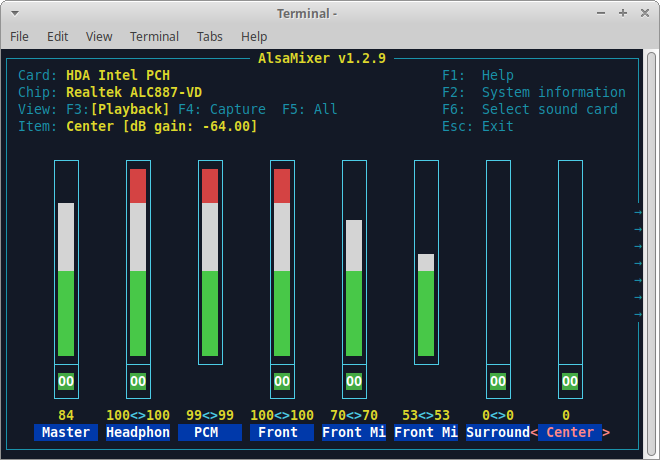Viewport: 660px width, 460px height.
Task: Click the value 53<>53
Action: tap(426, 415)
